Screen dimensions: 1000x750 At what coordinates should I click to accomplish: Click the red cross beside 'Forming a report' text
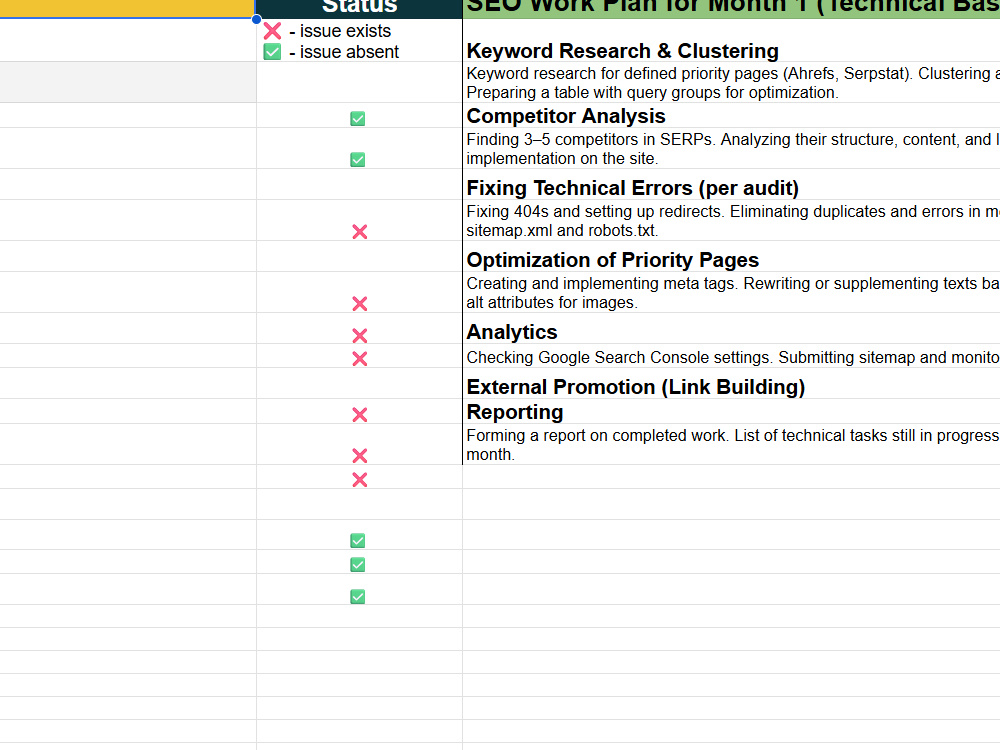pos(360,455)
